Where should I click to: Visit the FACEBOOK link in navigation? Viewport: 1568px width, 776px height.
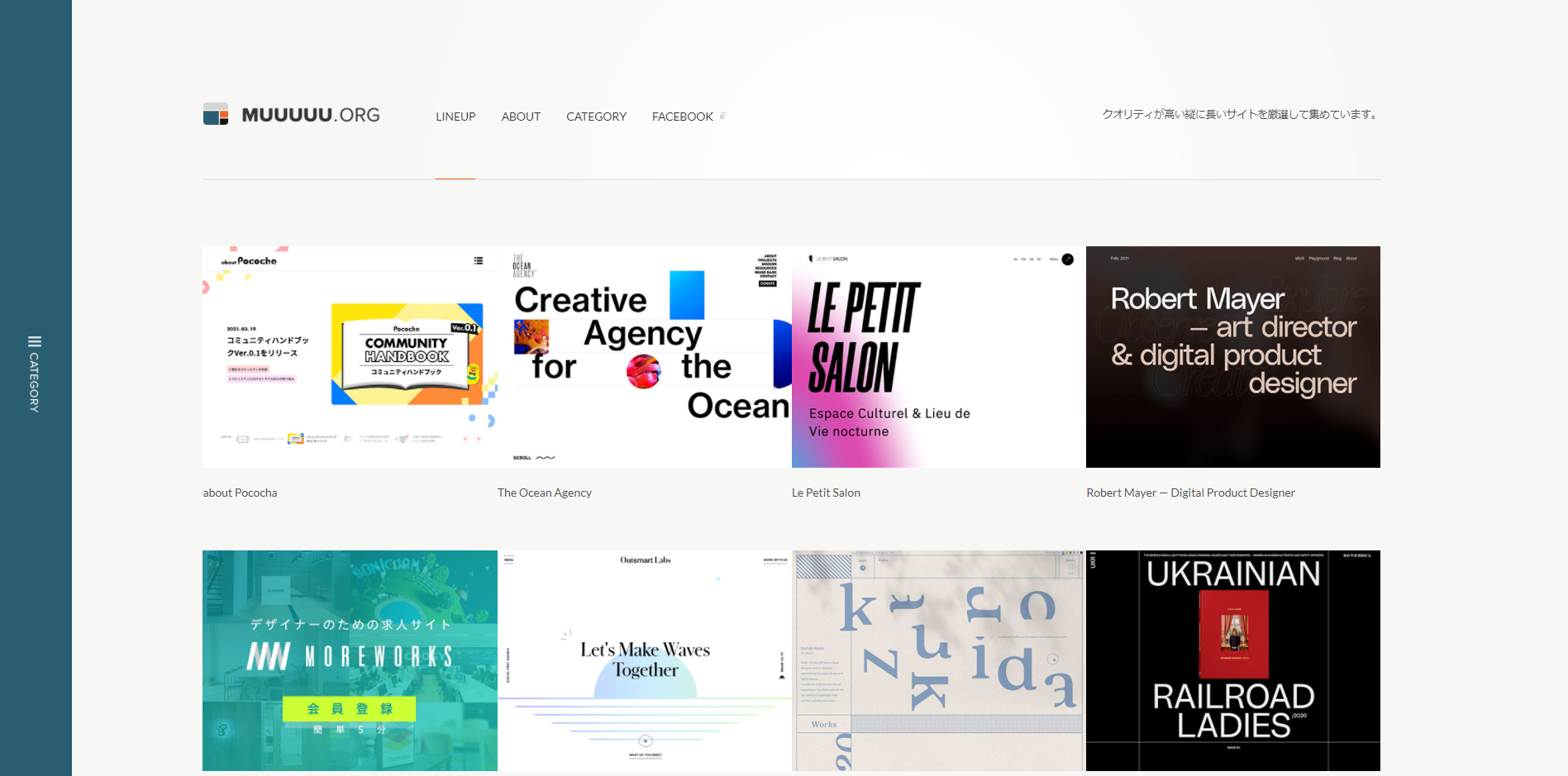coord(683,117)
